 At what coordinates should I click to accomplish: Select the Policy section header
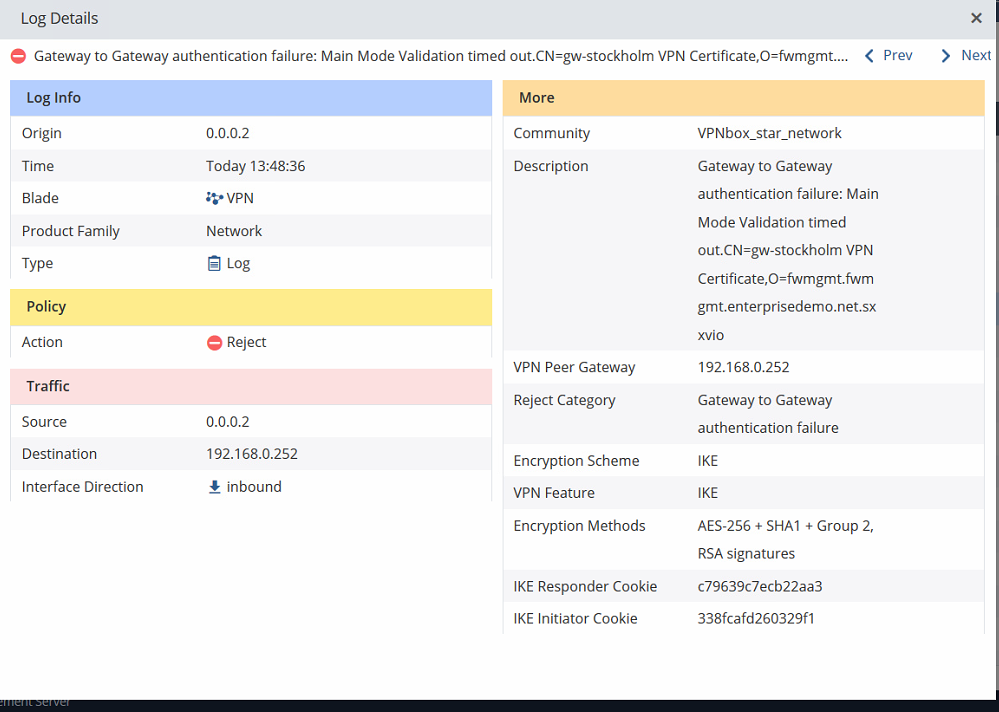click(x=251, y=306)
